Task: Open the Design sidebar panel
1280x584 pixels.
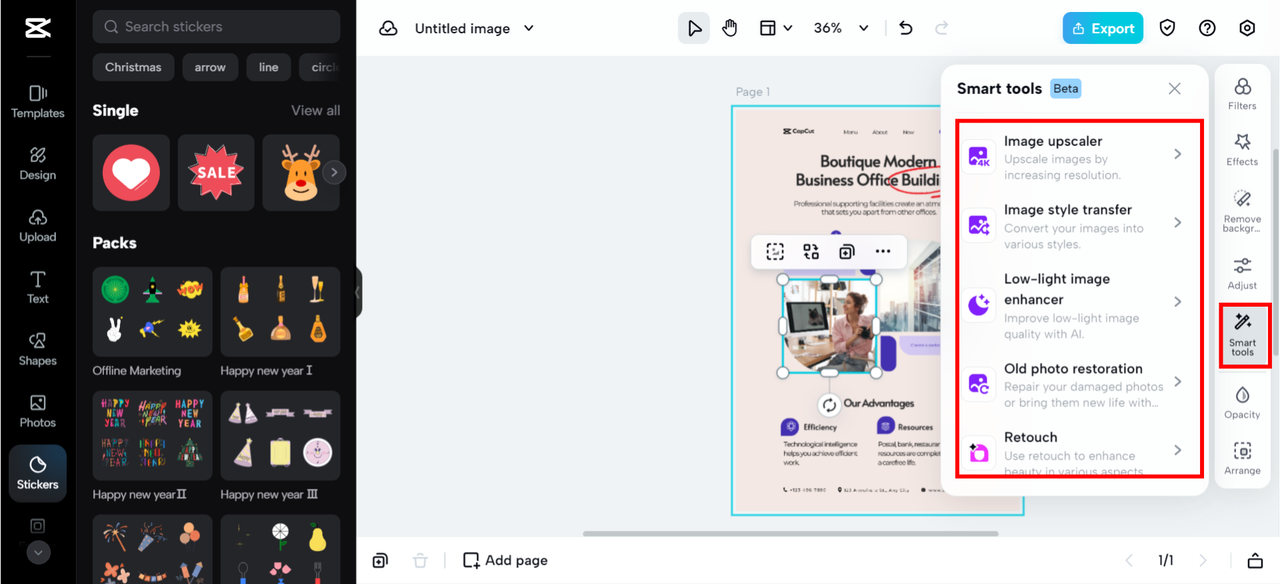Action: 38,163
